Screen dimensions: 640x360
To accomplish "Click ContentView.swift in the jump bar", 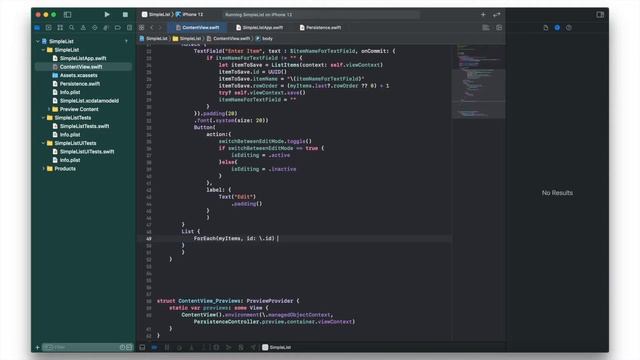I will pyautogui.click(x=228, y=38).
